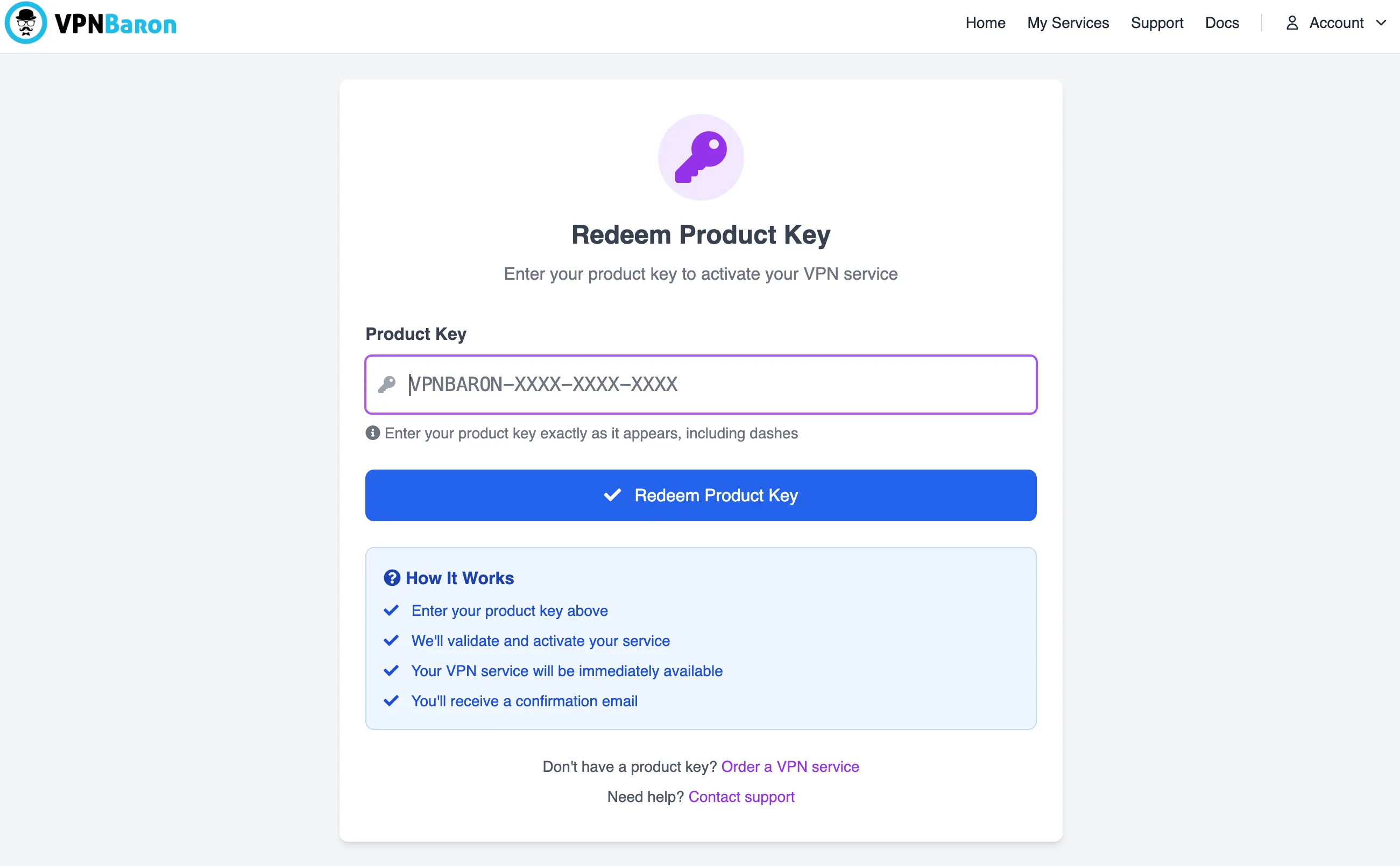Open the Docs page

1222,23
